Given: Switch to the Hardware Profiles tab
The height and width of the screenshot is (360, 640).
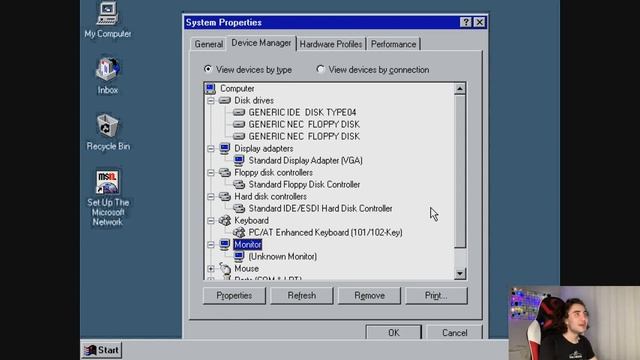Looking at the screenshot, I should pos(331,44).
